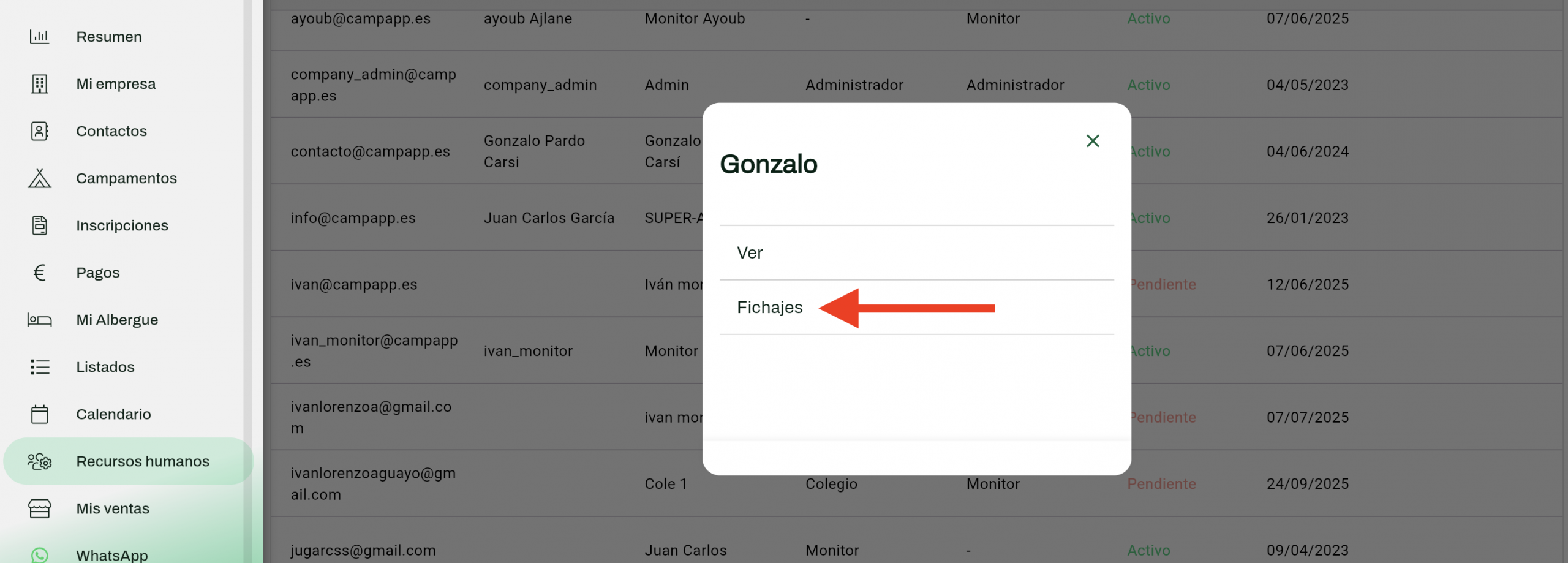The image size is (1568, 563).
Task: Click the Mis ventas store icon
Action: [39, 508]
